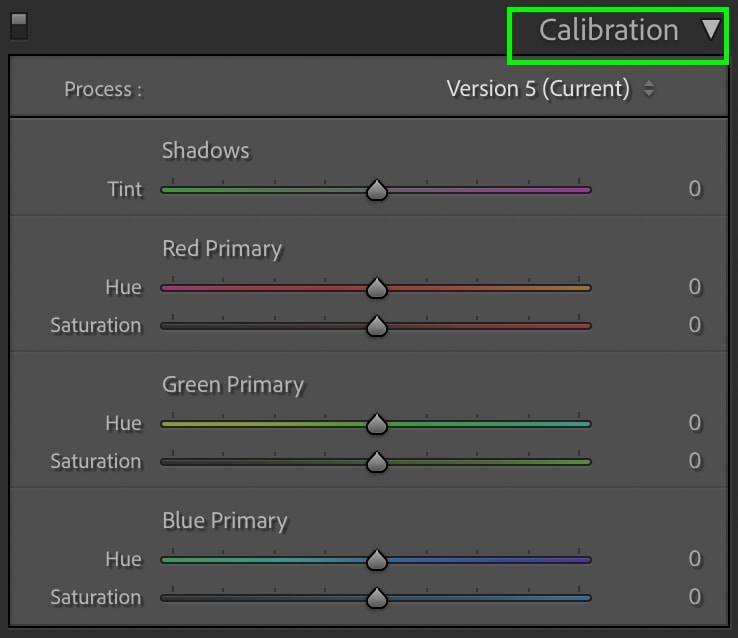Click the Calibration panel header title

[609, 30]
